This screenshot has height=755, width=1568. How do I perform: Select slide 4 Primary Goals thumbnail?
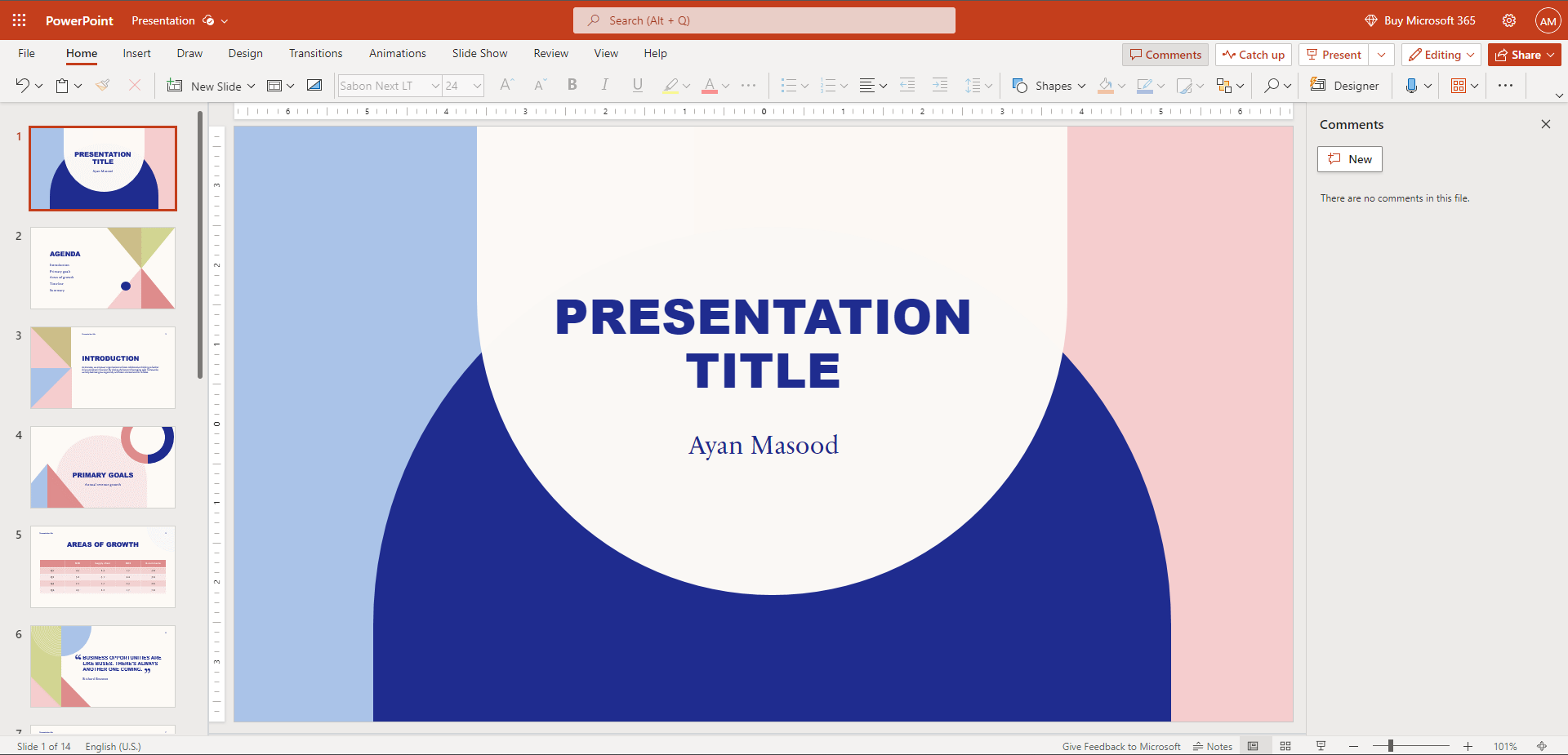102,467
